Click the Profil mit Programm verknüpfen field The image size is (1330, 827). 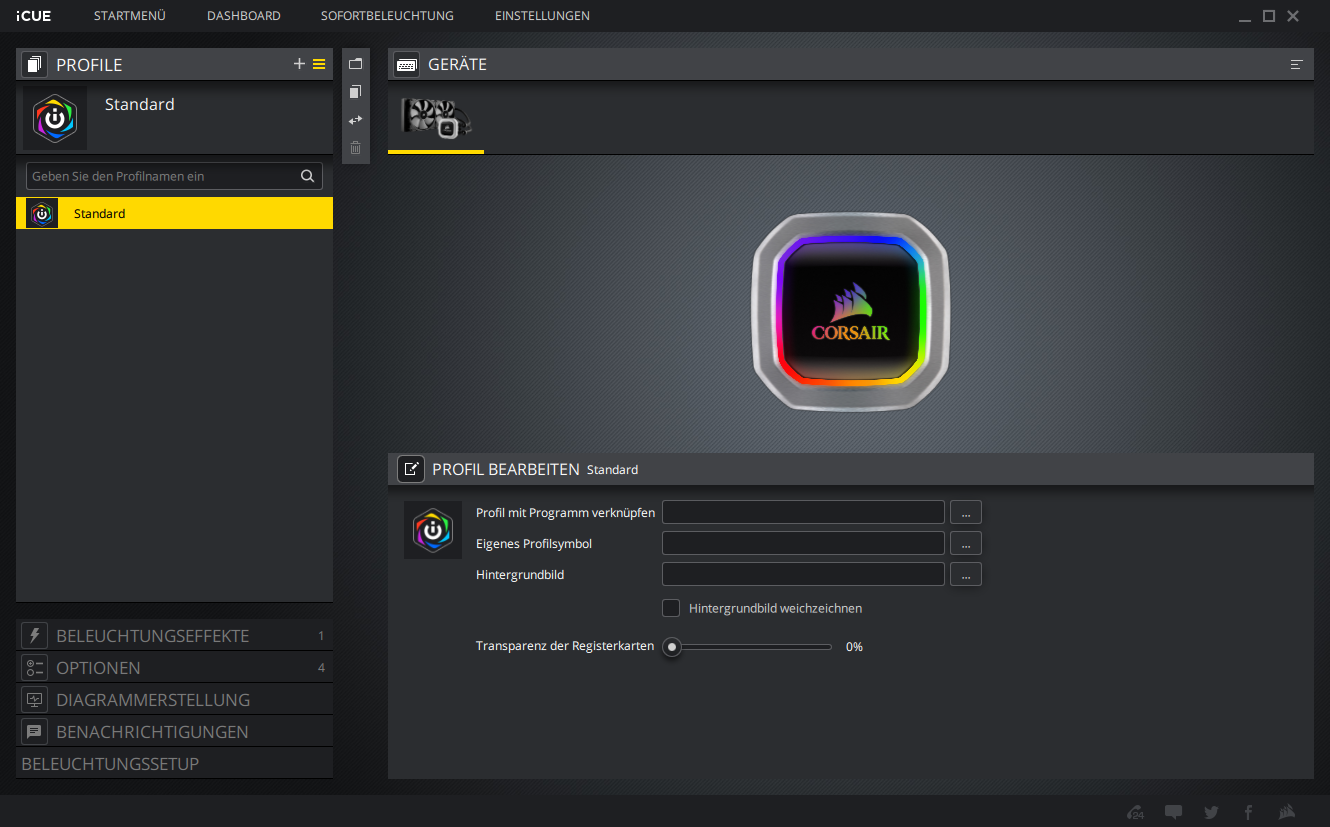point(803,512)
